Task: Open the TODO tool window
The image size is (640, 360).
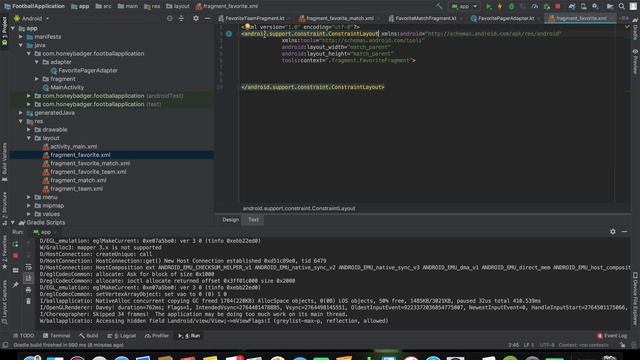Action: tap(24, 336)
